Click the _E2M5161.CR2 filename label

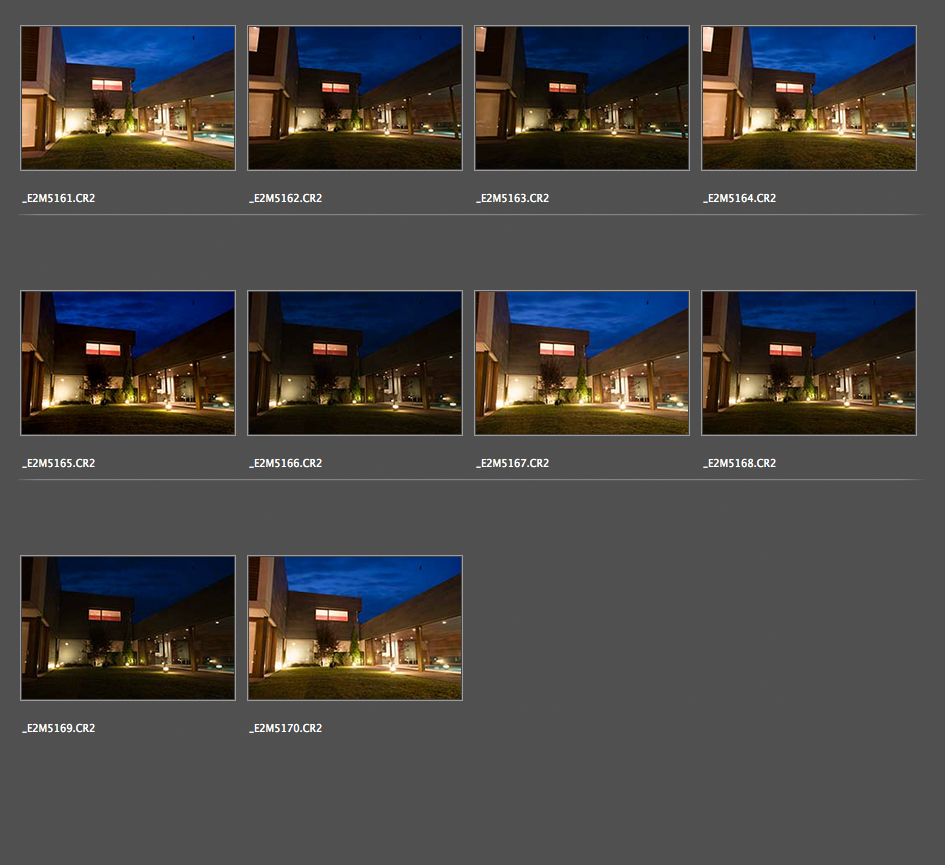tap(59, 199)
